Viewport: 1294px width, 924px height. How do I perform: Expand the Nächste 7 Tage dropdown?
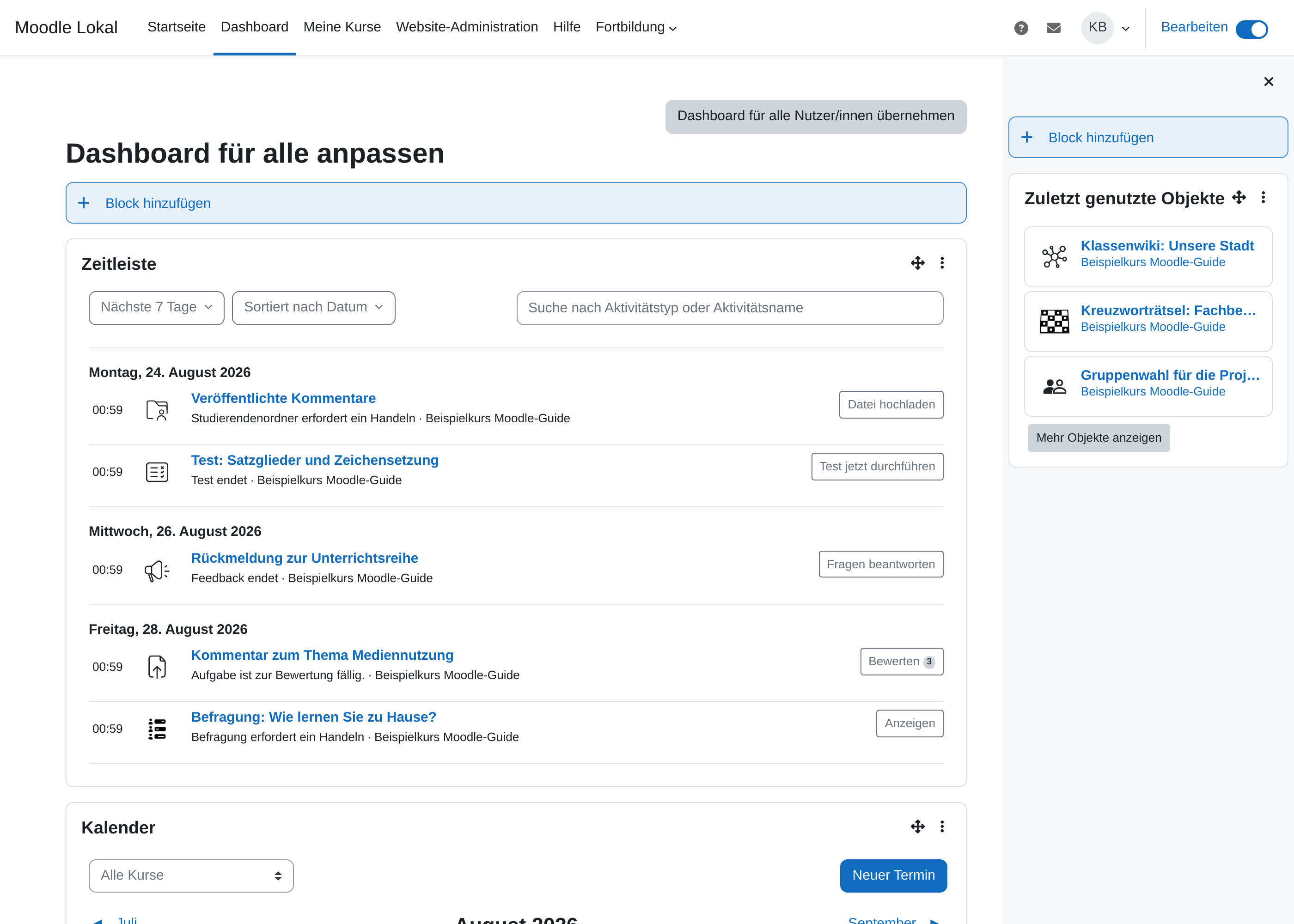tap(157, 308)
